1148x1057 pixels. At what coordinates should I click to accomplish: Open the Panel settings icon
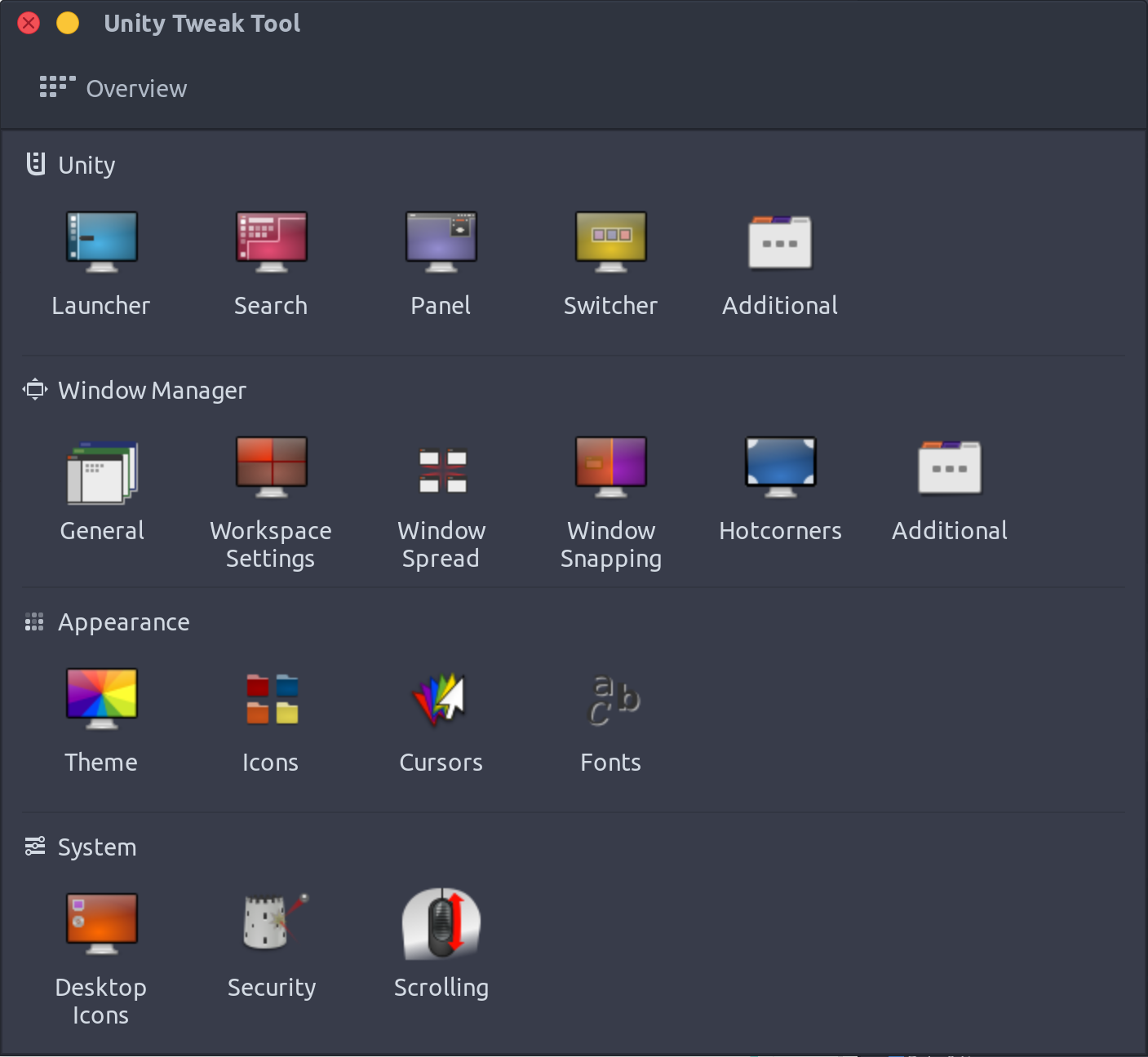441,243
